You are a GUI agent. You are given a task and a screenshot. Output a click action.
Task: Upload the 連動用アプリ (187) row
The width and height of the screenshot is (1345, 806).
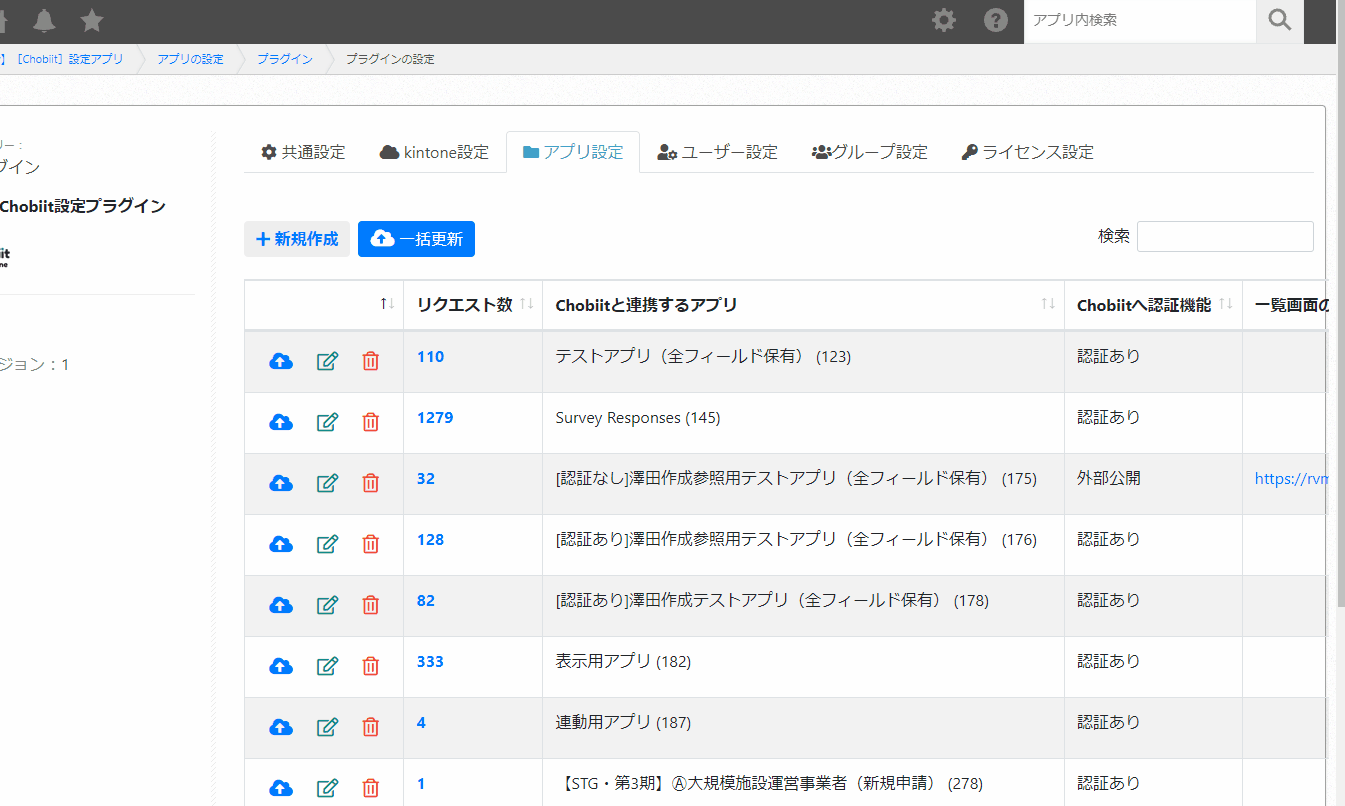(281, 727)
